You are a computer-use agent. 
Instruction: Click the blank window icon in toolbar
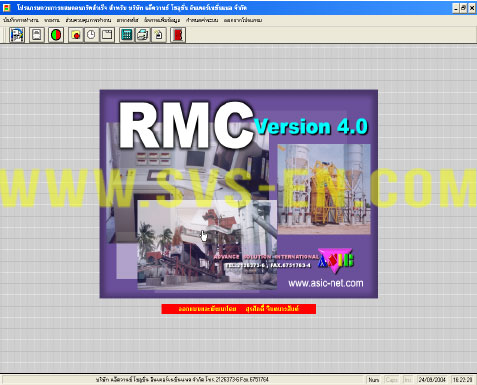coord(107,35)
